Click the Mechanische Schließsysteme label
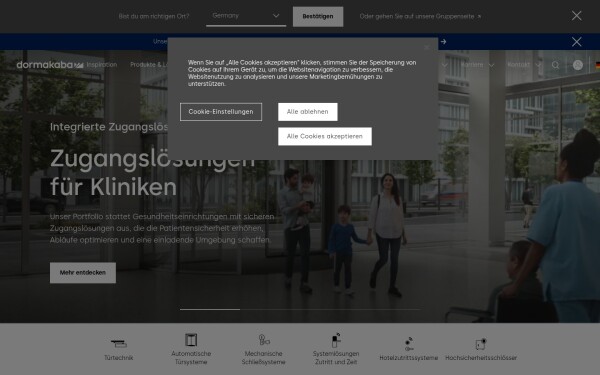 pos(264,358)
